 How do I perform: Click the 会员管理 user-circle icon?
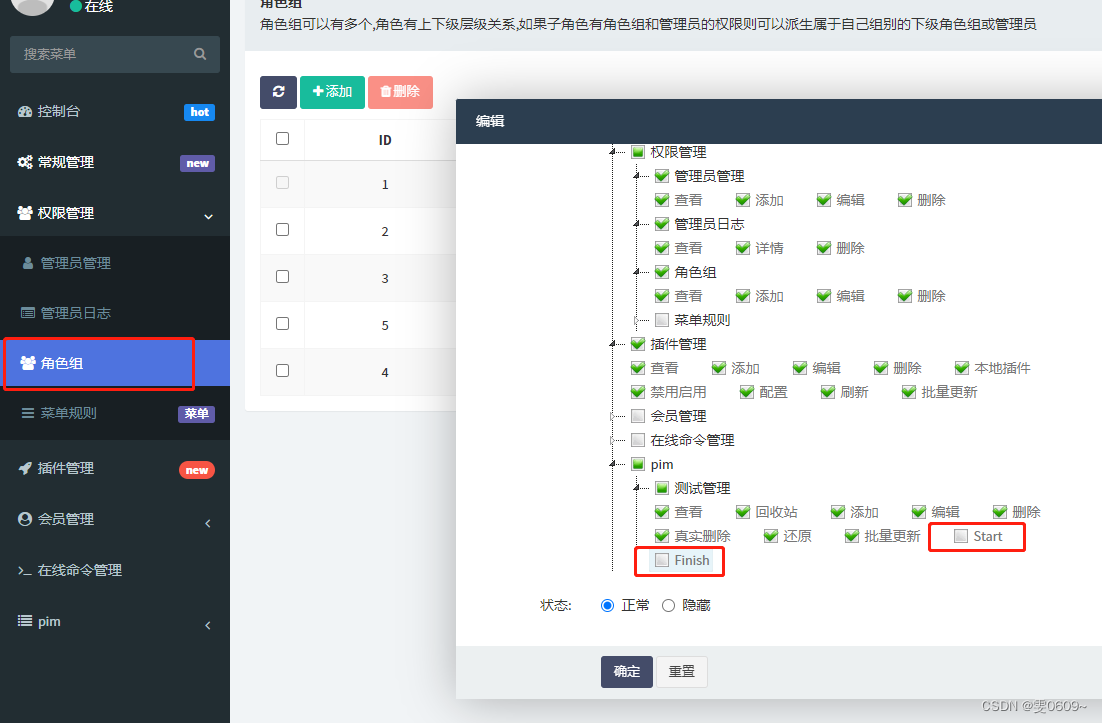coord(25,519)
